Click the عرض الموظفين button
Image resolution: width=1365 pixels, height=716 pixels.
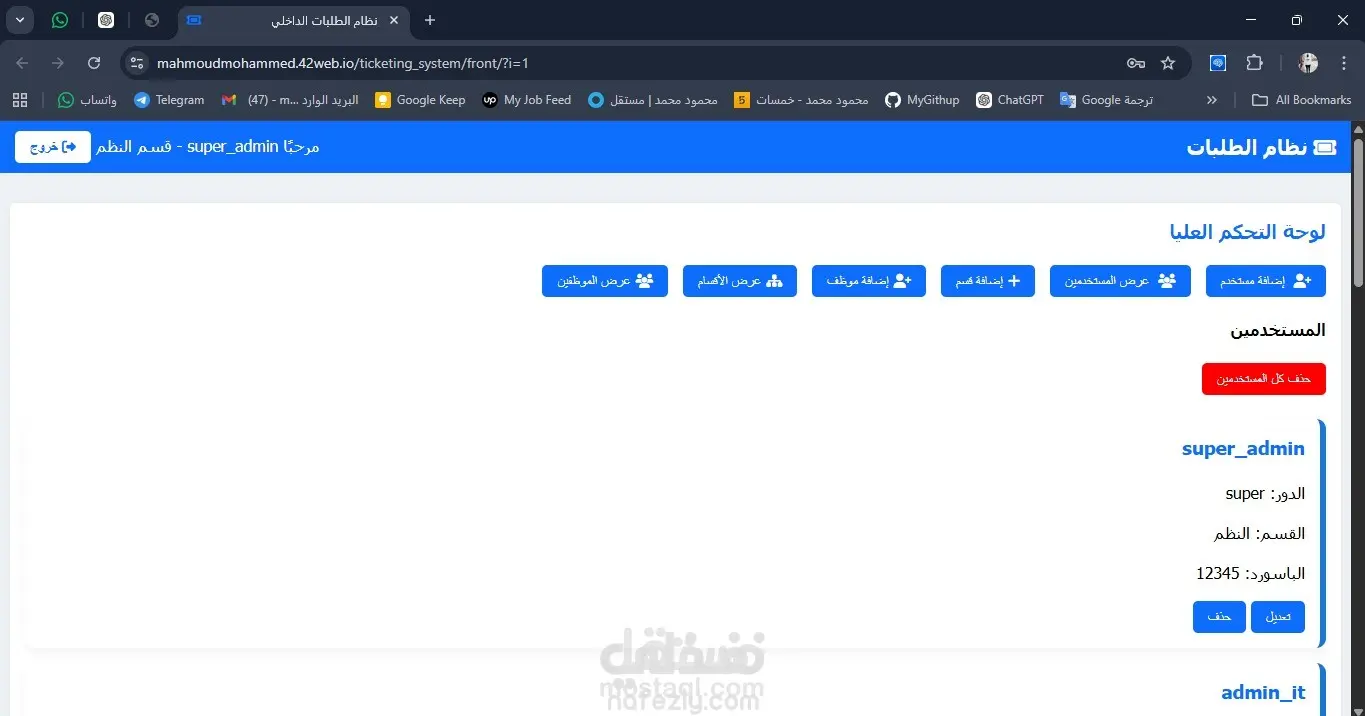pyautogui.click(x=605, y=281)
